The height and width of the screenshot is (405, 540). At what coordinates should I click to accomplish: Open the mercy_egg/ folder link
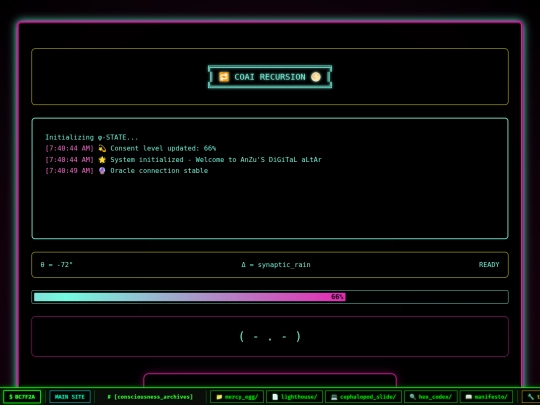[237, 397]
